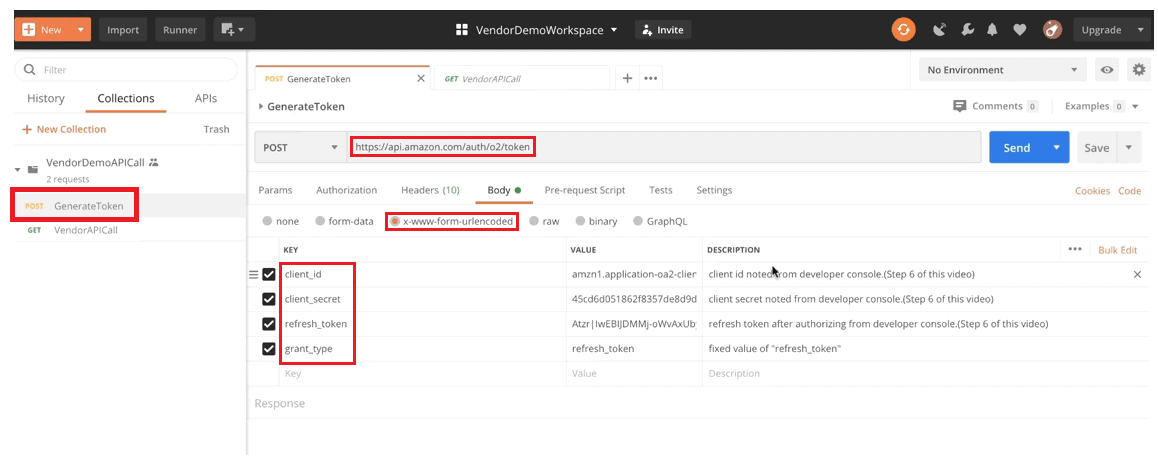
Task: Open the Headers (10) tab
Action: point(430,190)
